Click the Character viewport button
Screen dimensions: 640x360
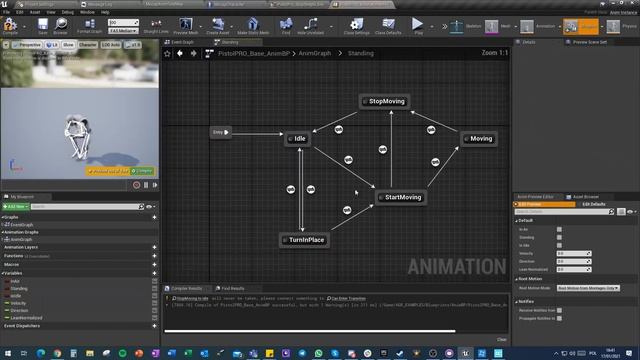click(x=88, y=45)
